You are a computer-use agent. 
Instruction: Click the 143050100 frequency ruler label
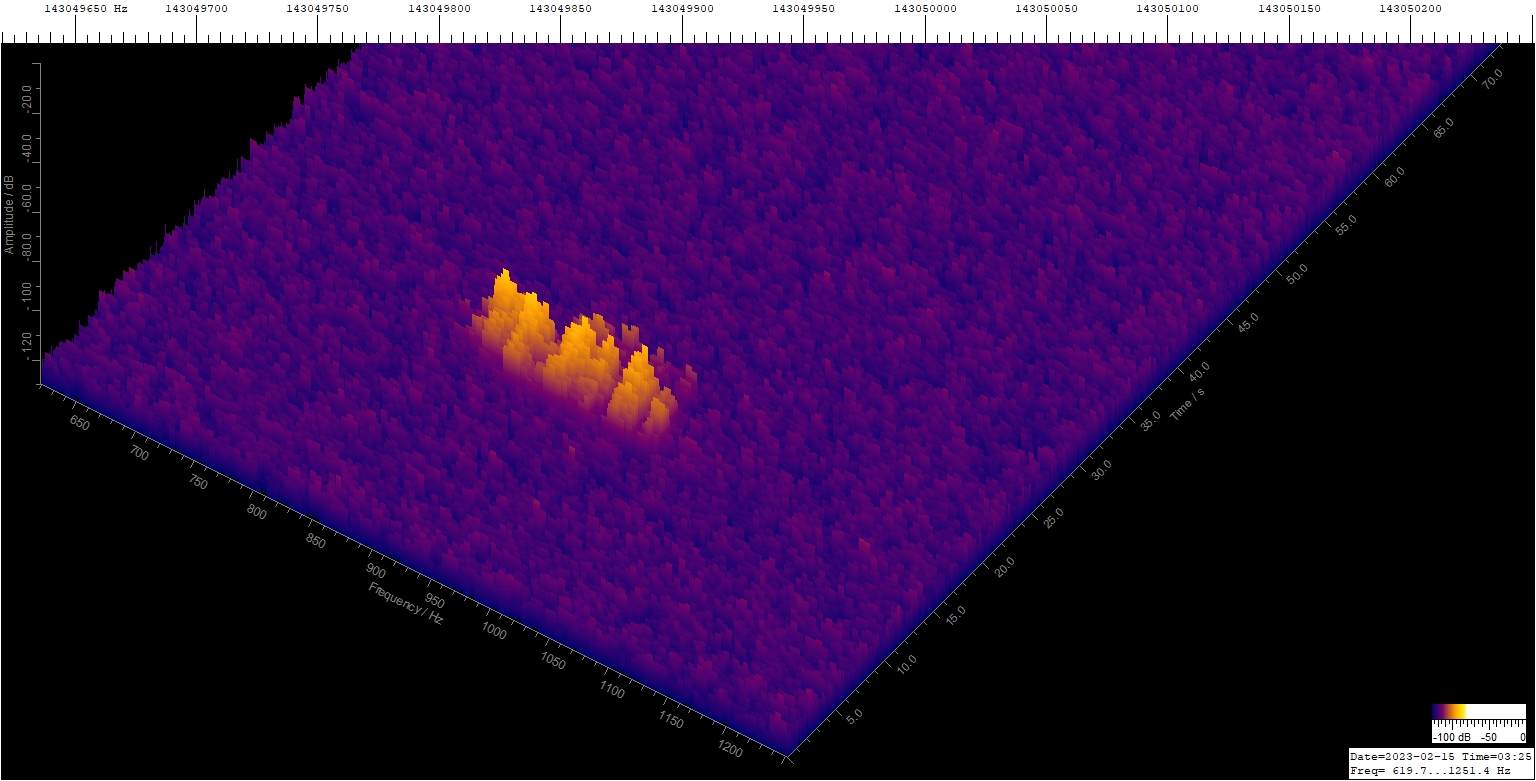tap(1168, 9)
